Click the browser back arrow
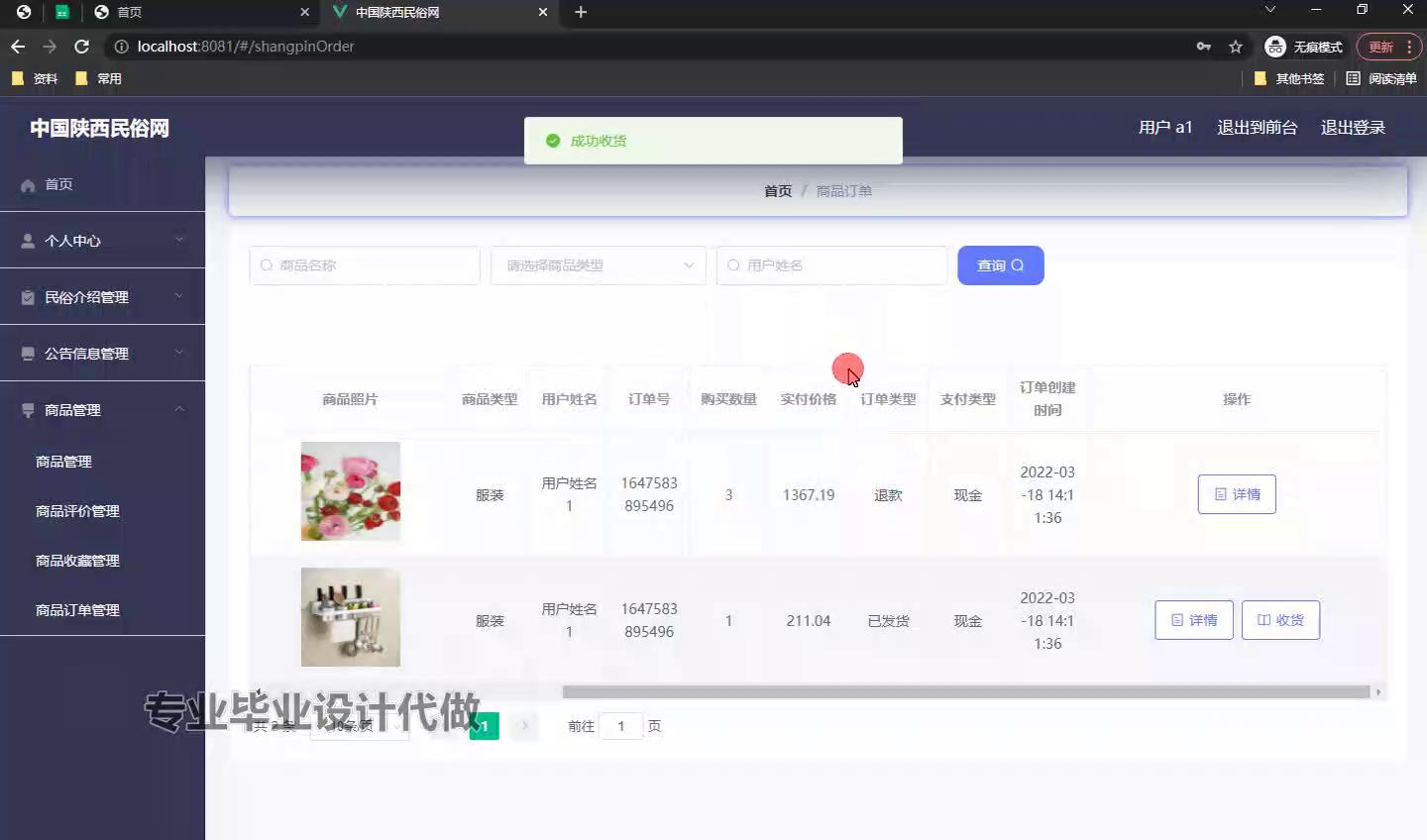1427x840 pixels. pyautogui.click(x=18, y=47)
